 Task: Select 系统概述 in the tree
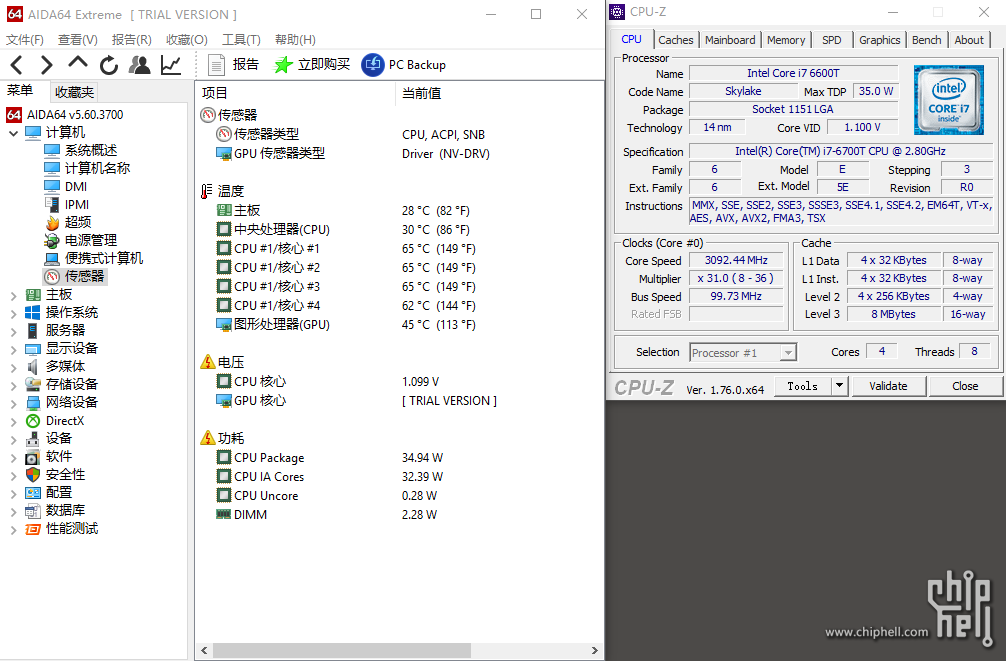pyautogui.click(x=80, y=150)
